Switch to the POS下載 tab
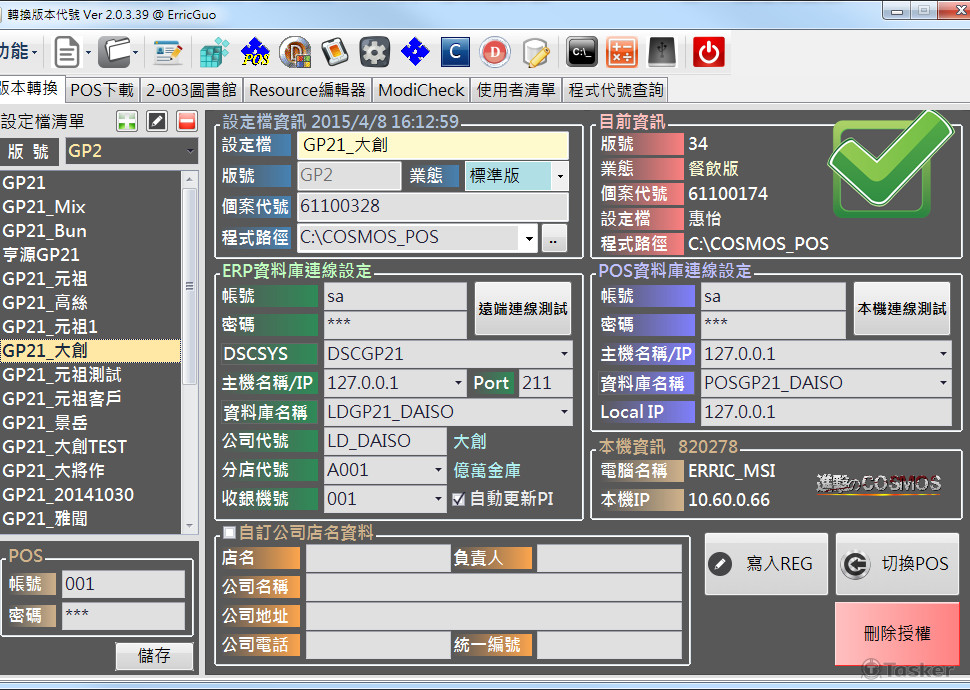Viewport: 970px width, 690px height. pyautogui.click(x=102, y=90)
